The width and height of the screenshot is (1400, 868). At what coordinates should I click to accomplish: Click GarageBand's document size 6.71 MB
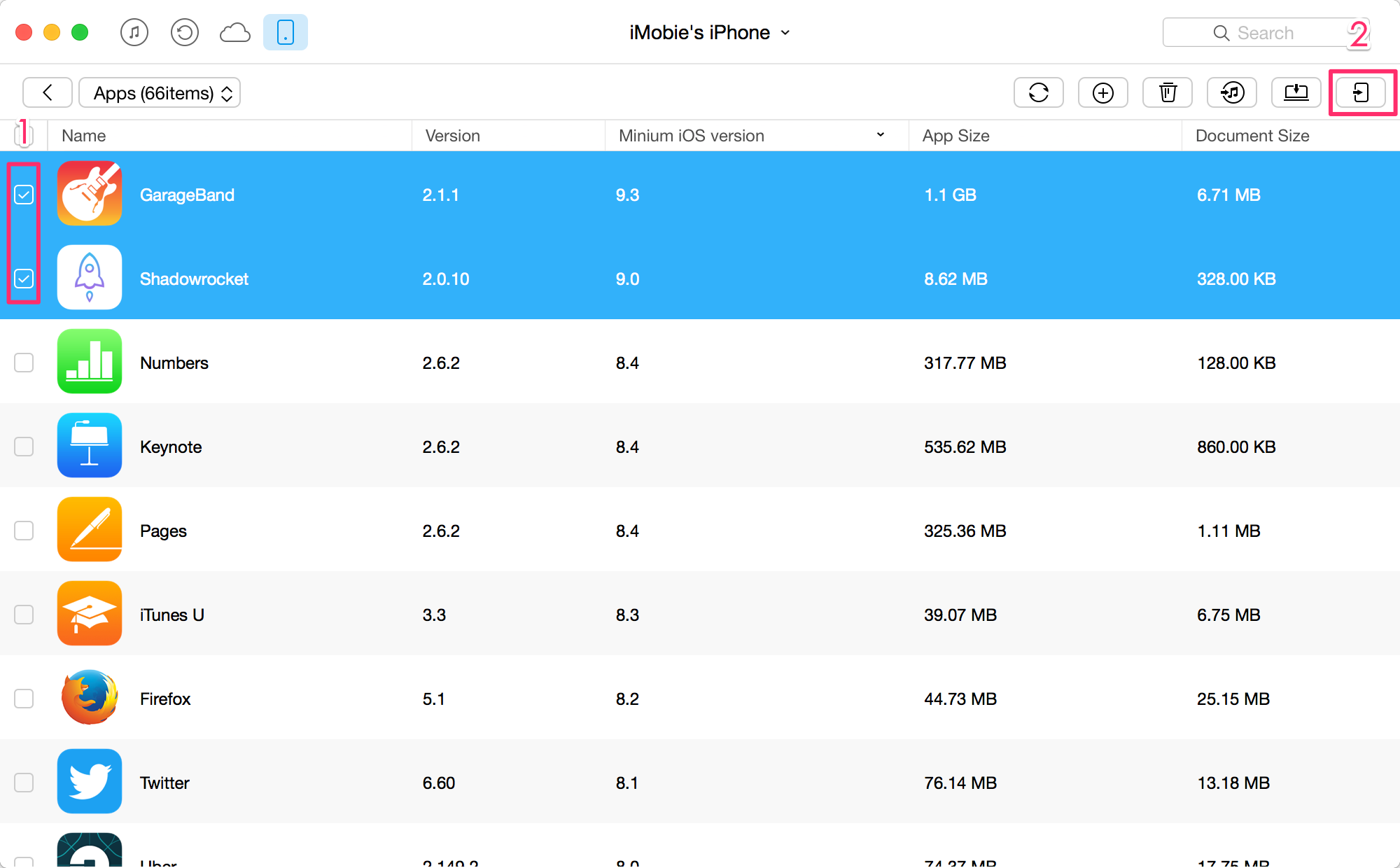tap(1228, 195)
